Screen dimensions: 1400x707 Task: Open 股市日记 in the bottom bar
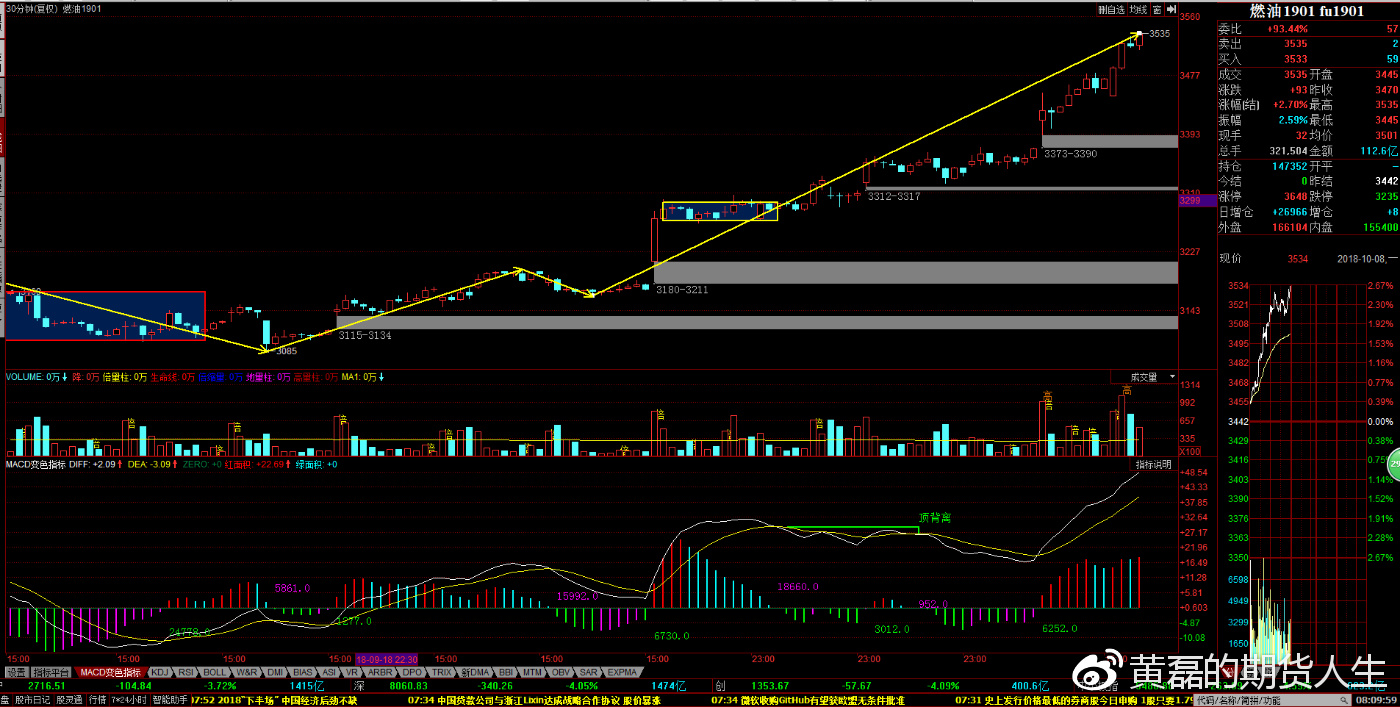click(32, 699)
